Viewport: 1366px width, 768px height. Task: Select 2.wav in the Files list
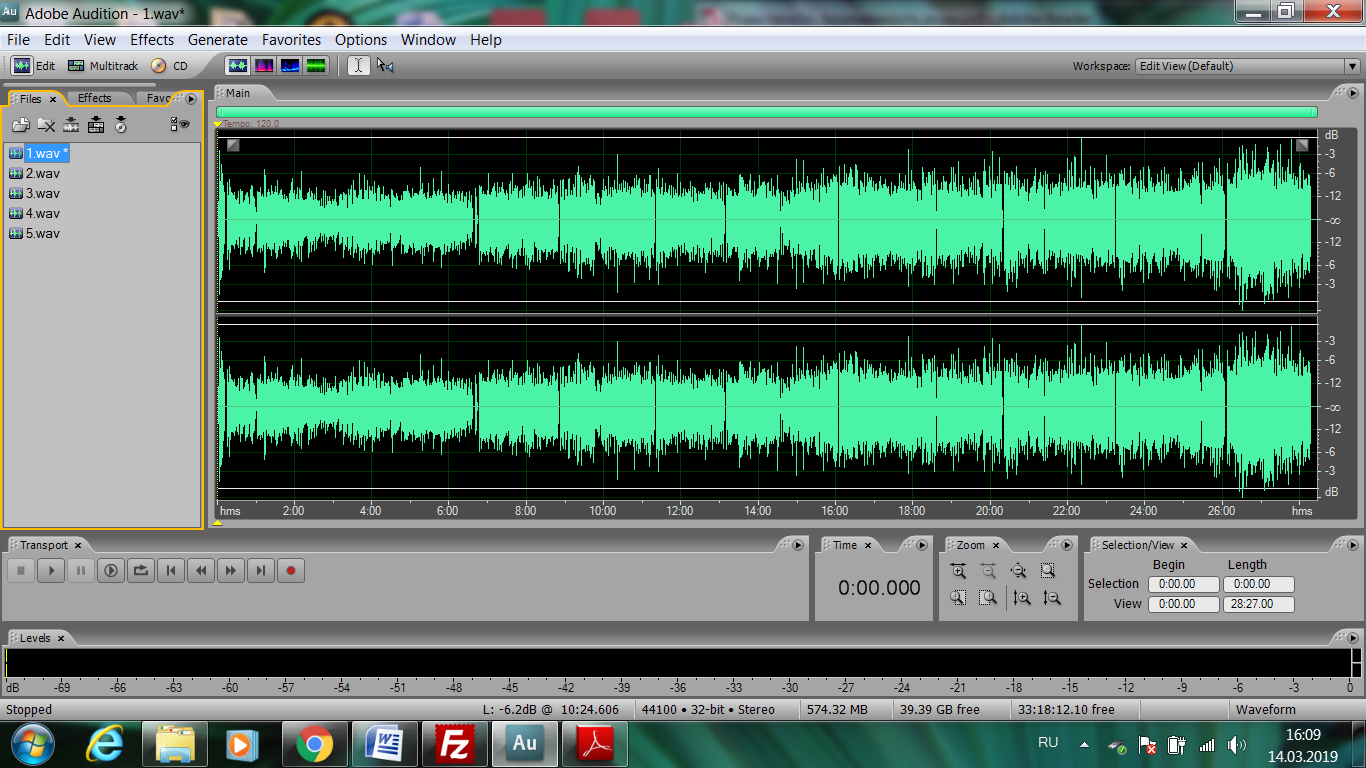tap(43, 173)
